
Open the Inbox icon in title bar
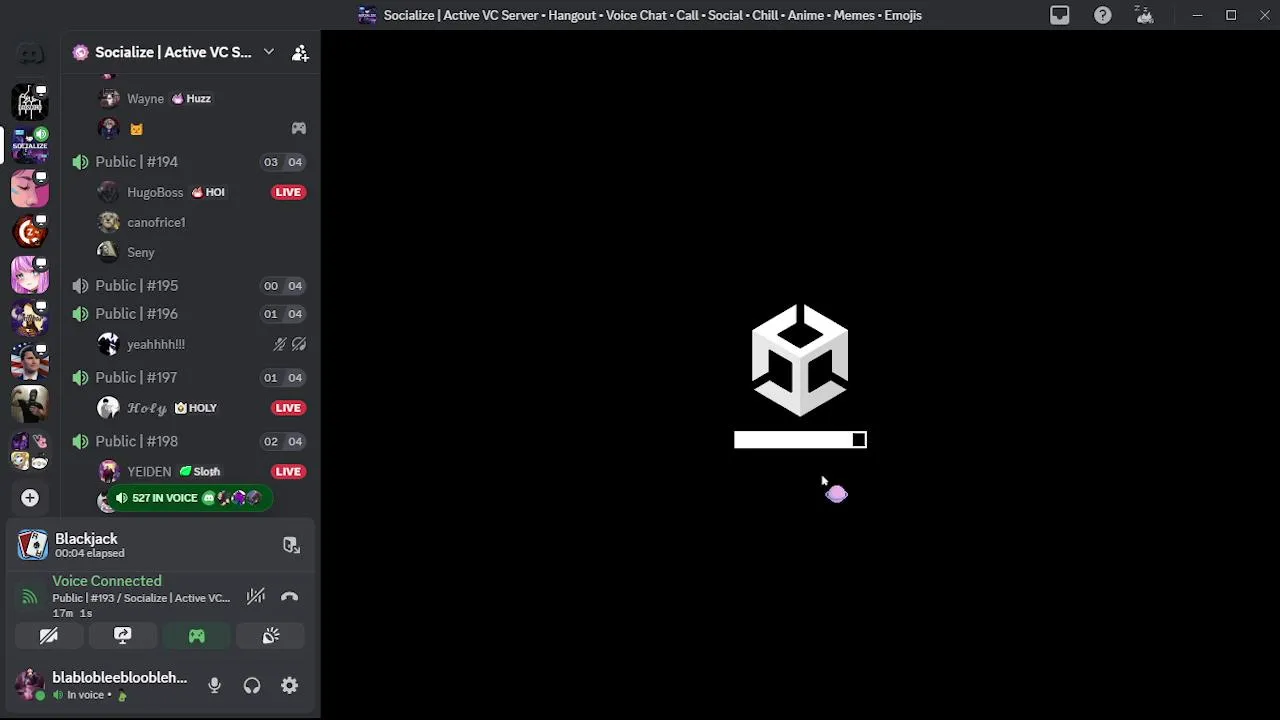coord(1060,15)
